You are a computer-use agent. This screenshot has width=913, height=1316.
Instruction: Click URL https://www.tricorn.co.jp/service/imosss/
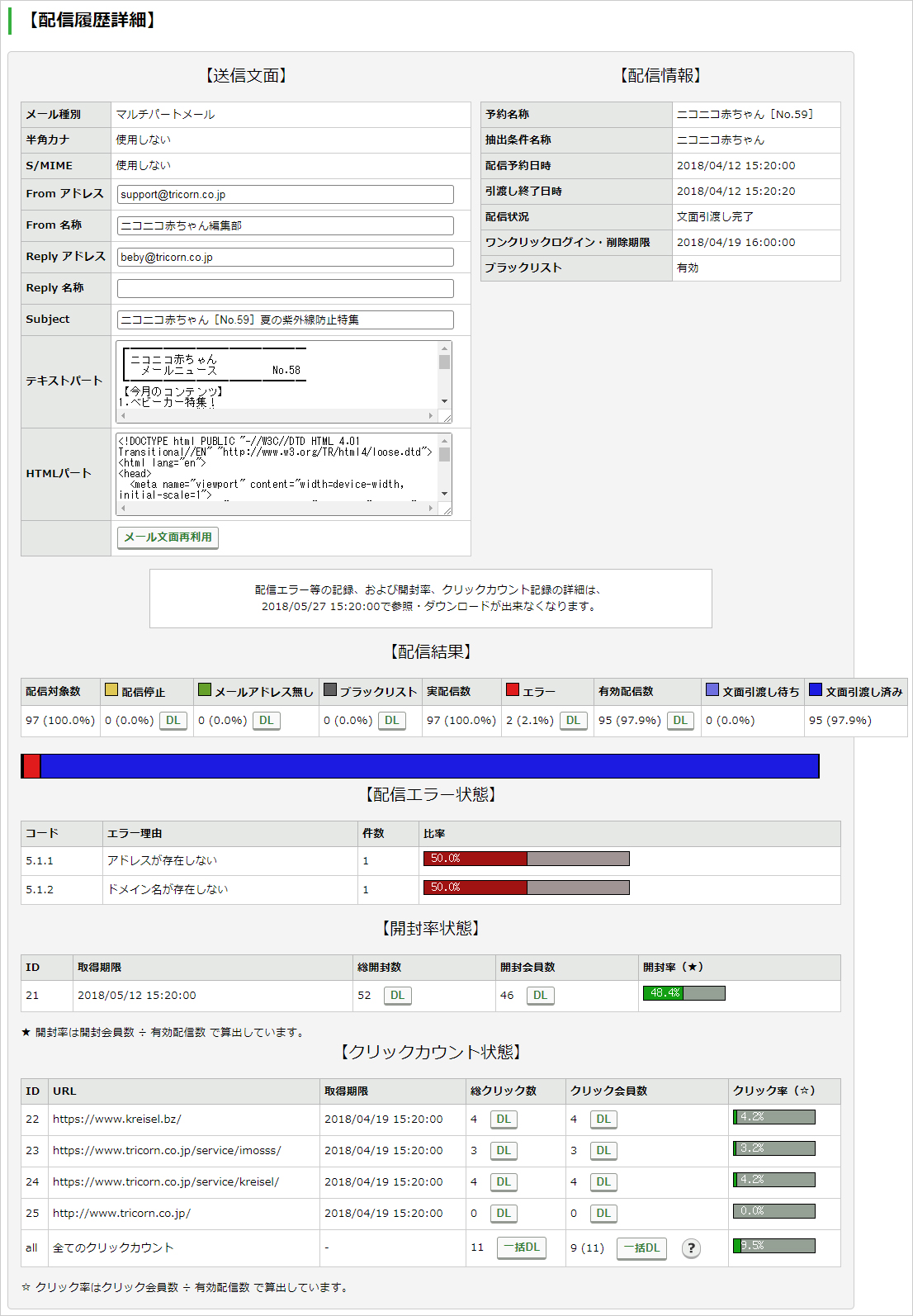(167, 1151)
